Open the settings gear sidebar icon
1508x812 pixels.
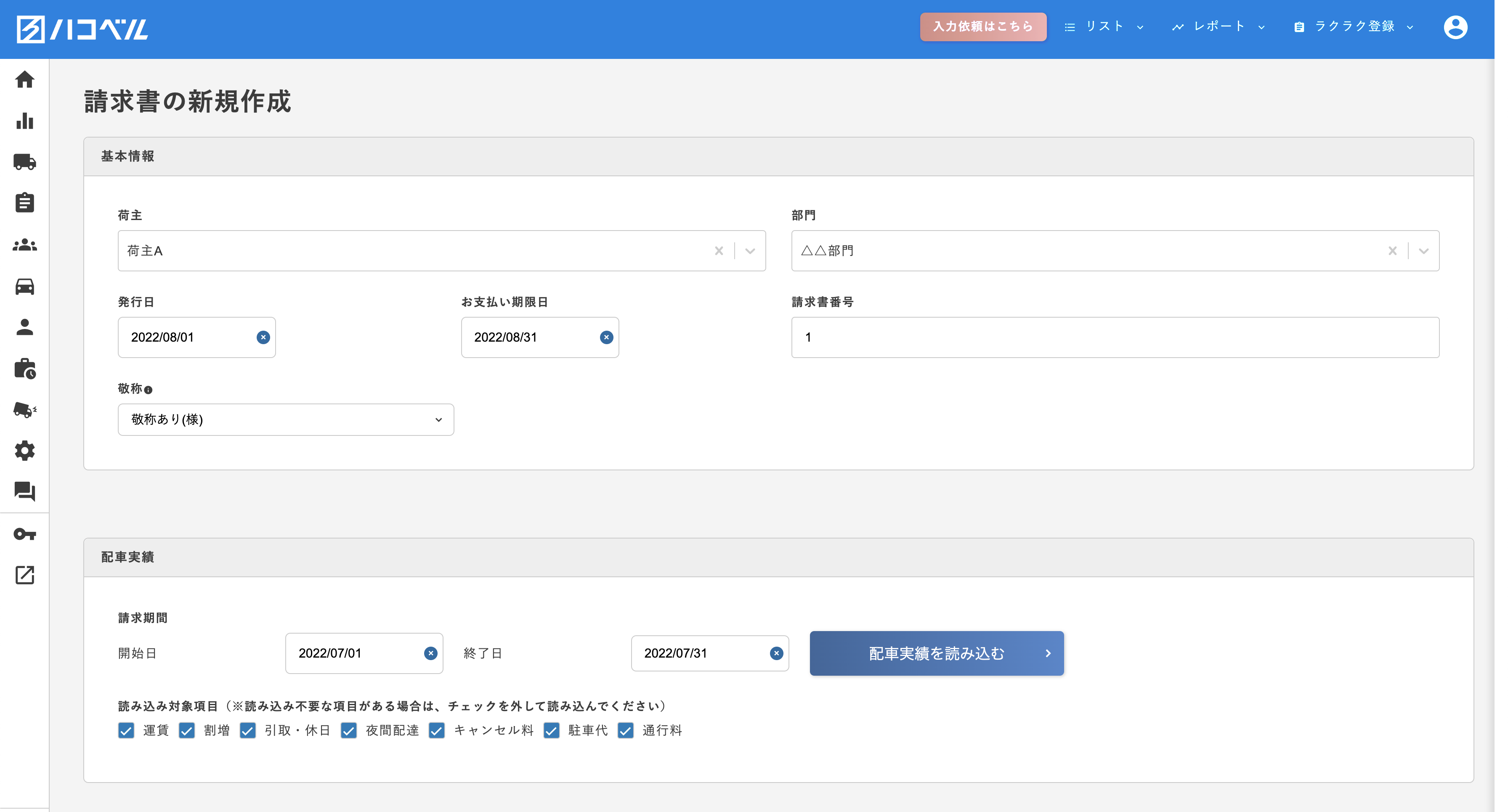click(x=24, y=451)
